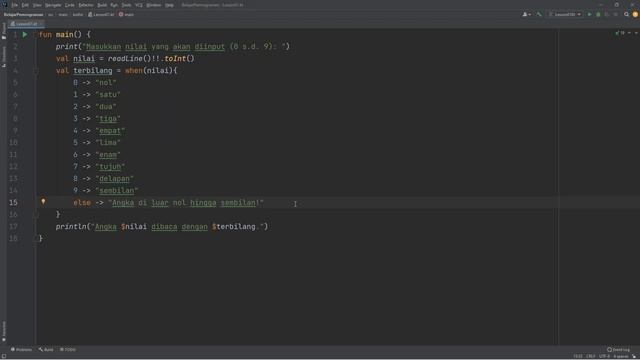Viewport: 640px width, 360px height.
Task: Click cursor position indicator in status bar
Action: tap(578, 356)
